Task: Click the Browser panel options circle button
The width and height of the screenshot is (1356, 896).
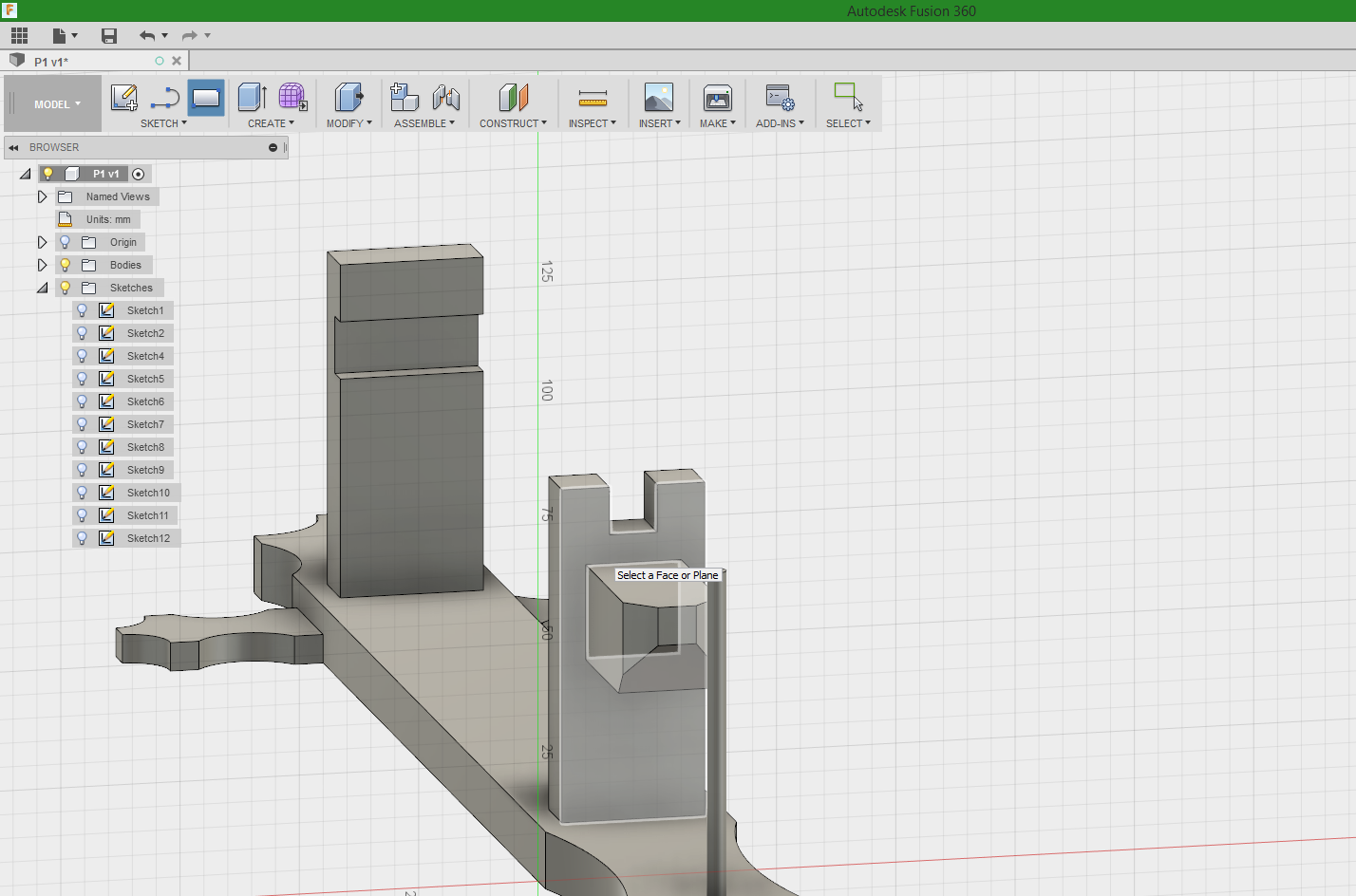Action: pyautogui.click(x=273, y=147)
